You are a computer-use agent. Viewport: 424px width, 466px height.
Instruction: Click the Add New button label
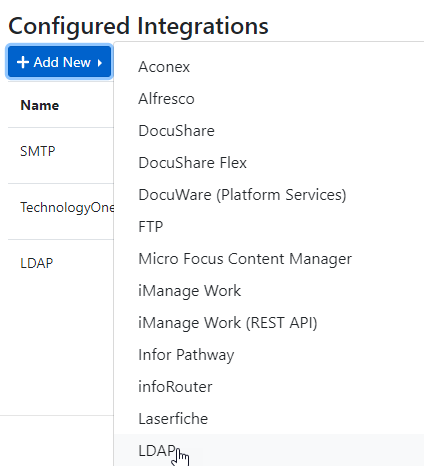pyautogui.click(x=62, y=62)
